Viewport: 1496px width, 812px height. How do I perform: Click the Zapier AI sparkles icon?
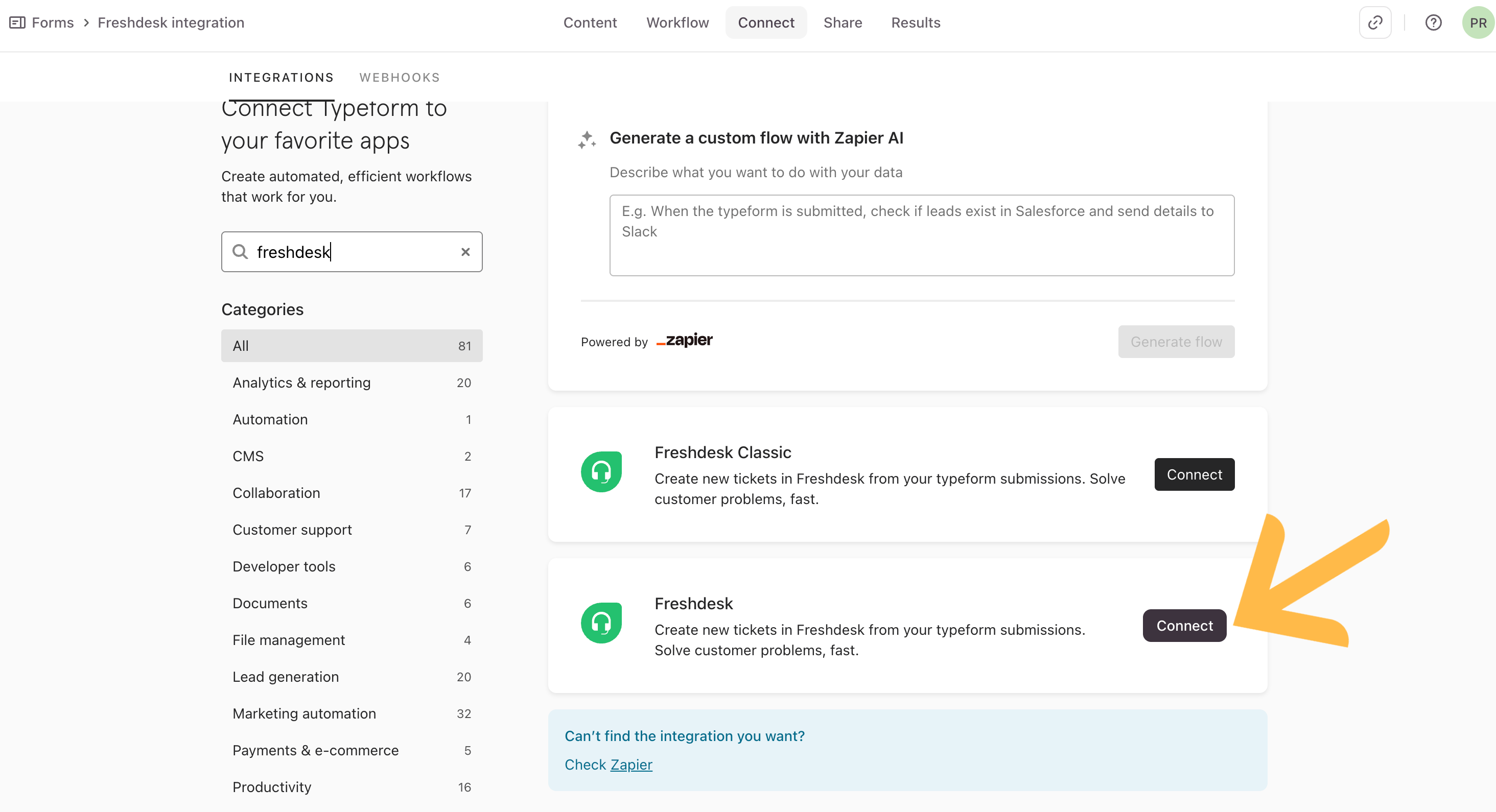[587, 139]
